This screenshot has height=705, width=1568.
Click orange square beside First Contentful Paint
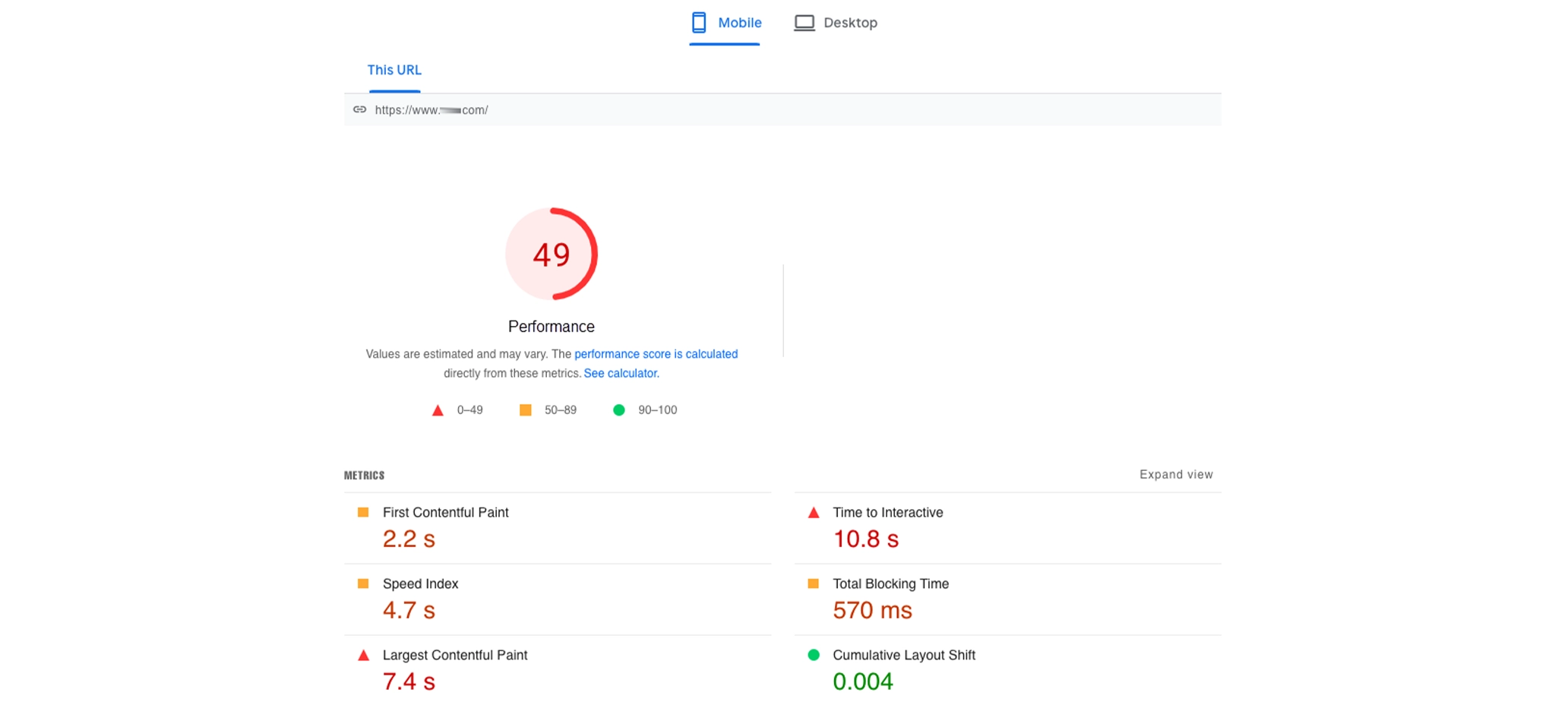[363, 513]
